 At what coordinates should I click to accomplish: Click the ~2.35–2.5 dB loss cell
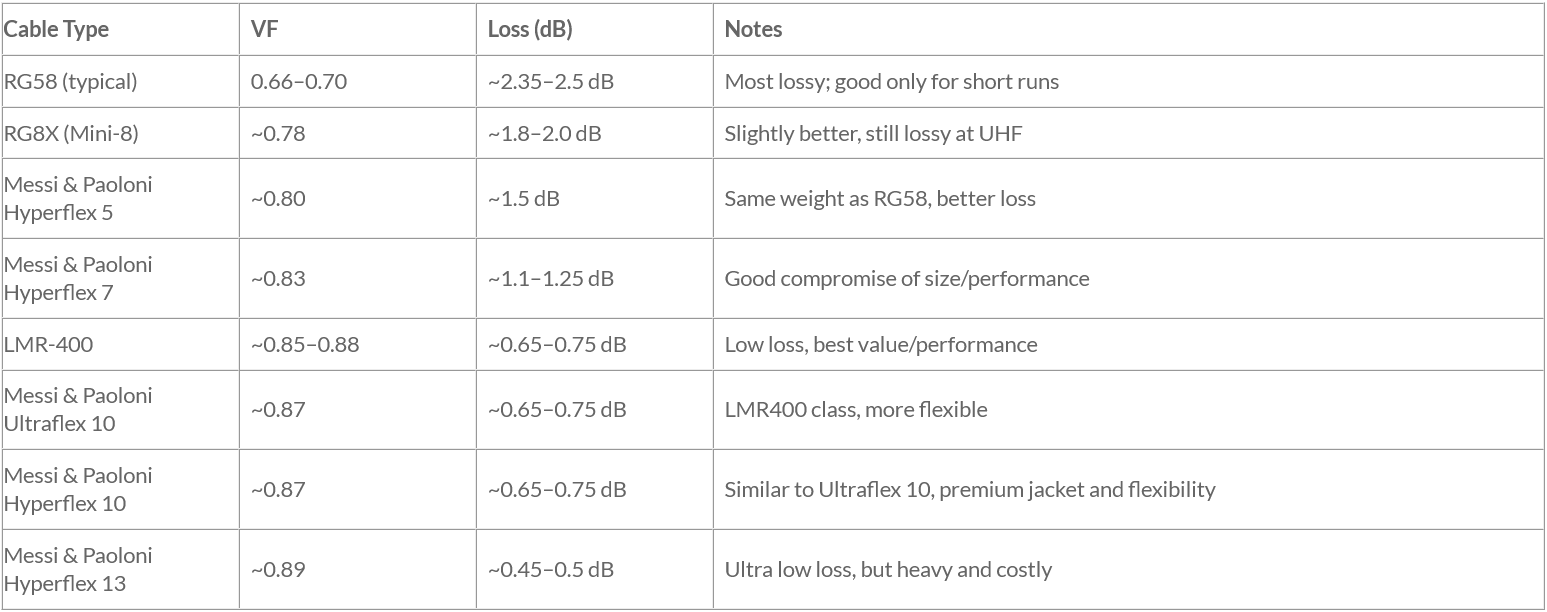point(551,82)
